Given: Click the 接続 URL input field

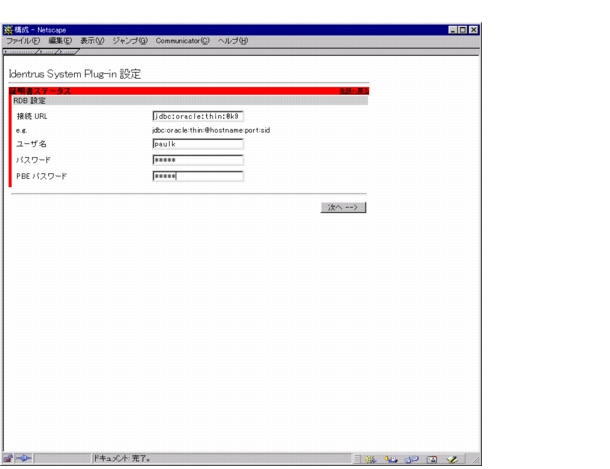Looking at the screenshot, I should click(x=198, y=116).
